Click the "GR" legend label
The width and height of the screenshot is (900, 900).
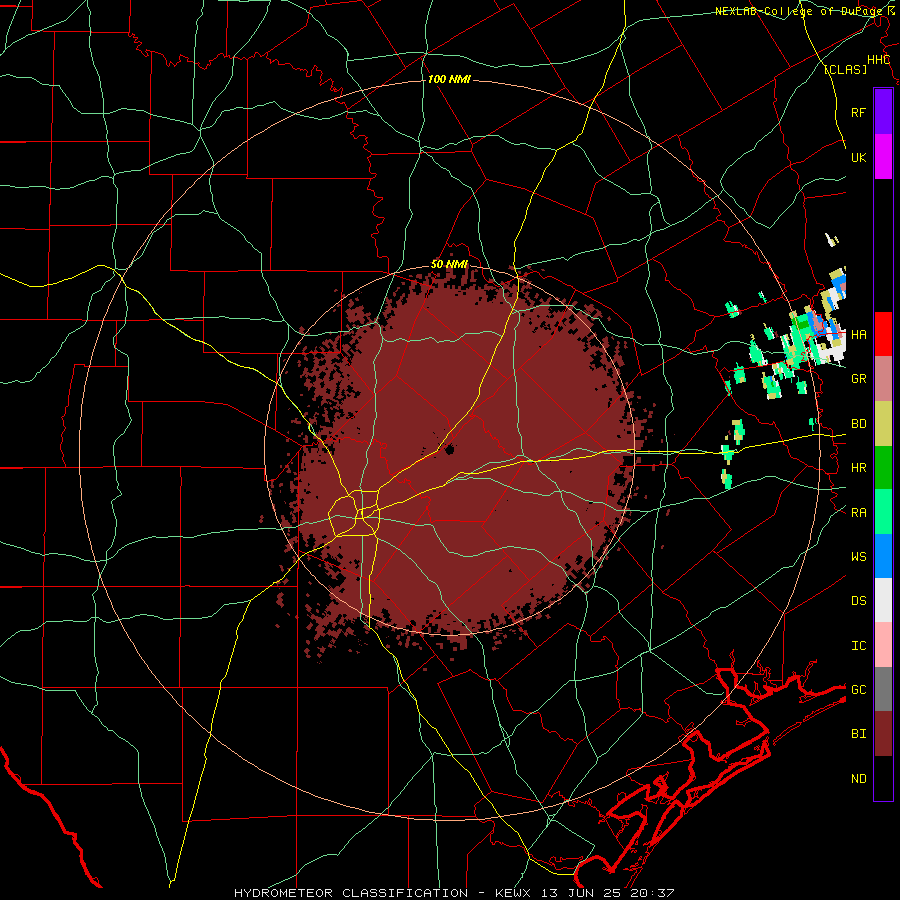tap(858, 379)
